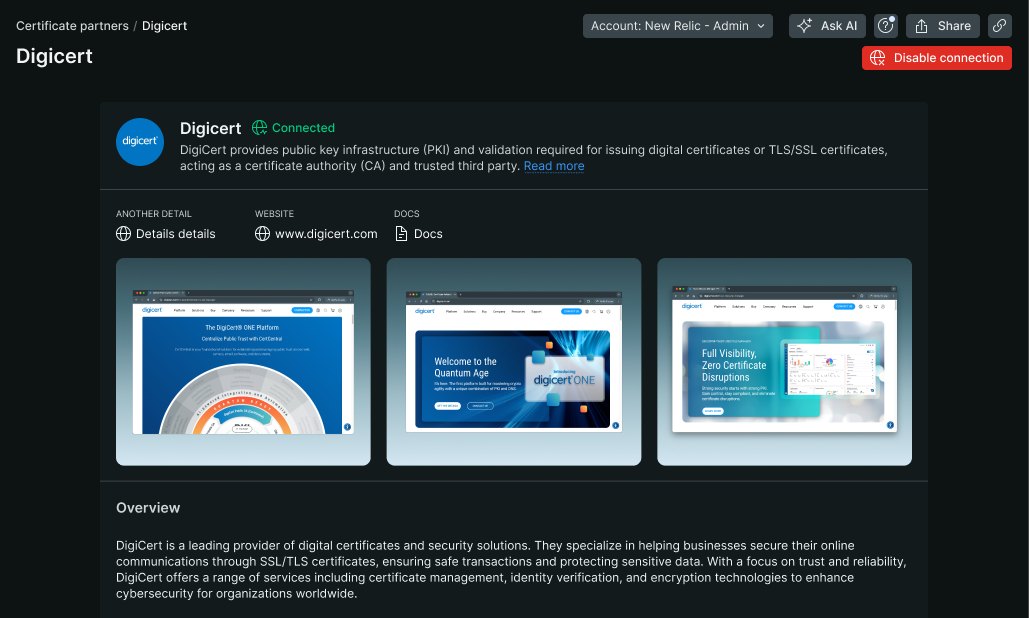Open the Read more link
1029x618 pixels.
click(554, 166)
